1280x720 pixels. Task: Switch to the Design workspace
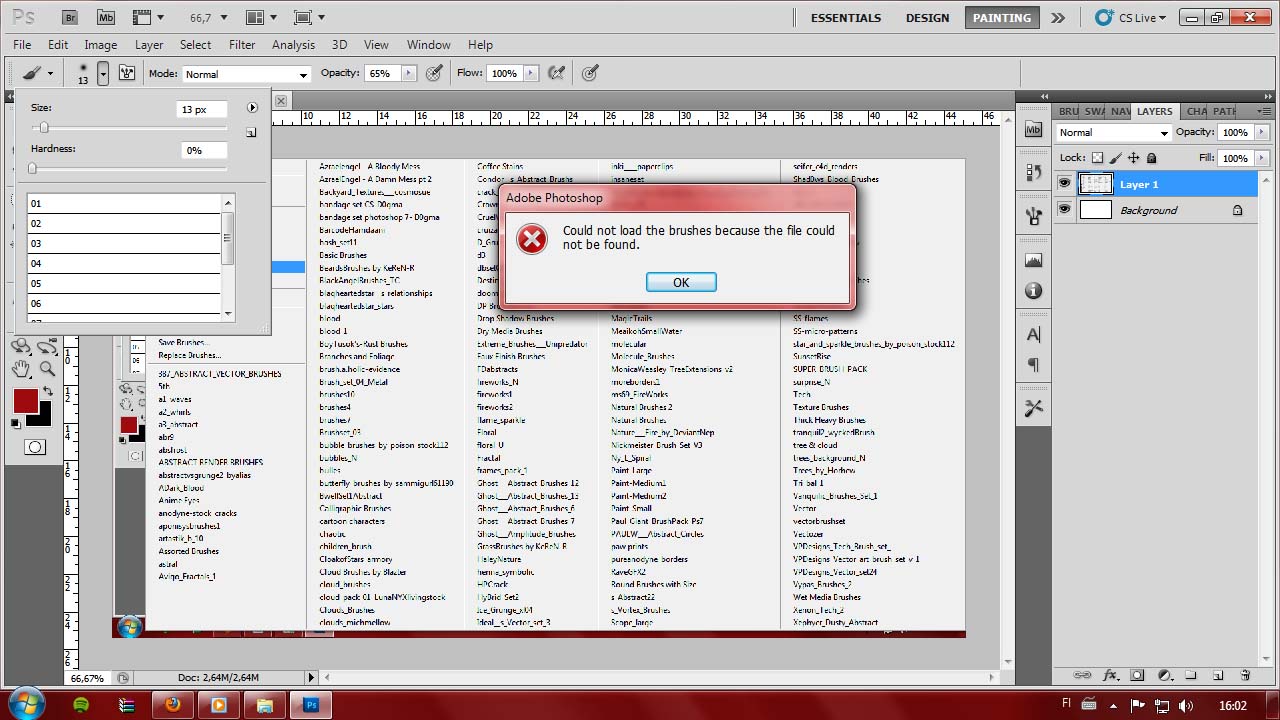click(927, 18)
